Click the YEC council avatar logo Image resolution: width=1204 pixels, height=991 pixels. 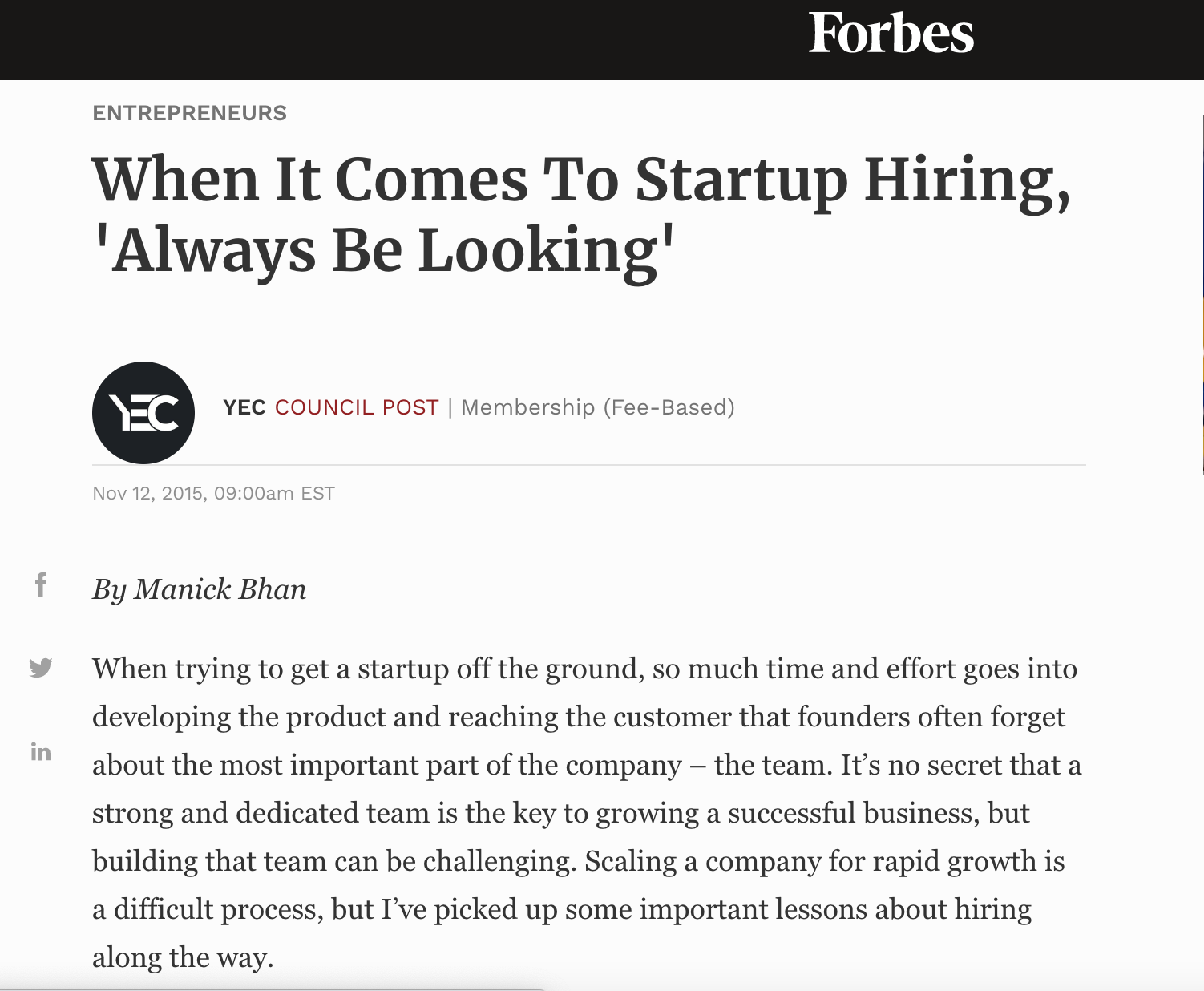pyautogui.click(x=143, y=411)
